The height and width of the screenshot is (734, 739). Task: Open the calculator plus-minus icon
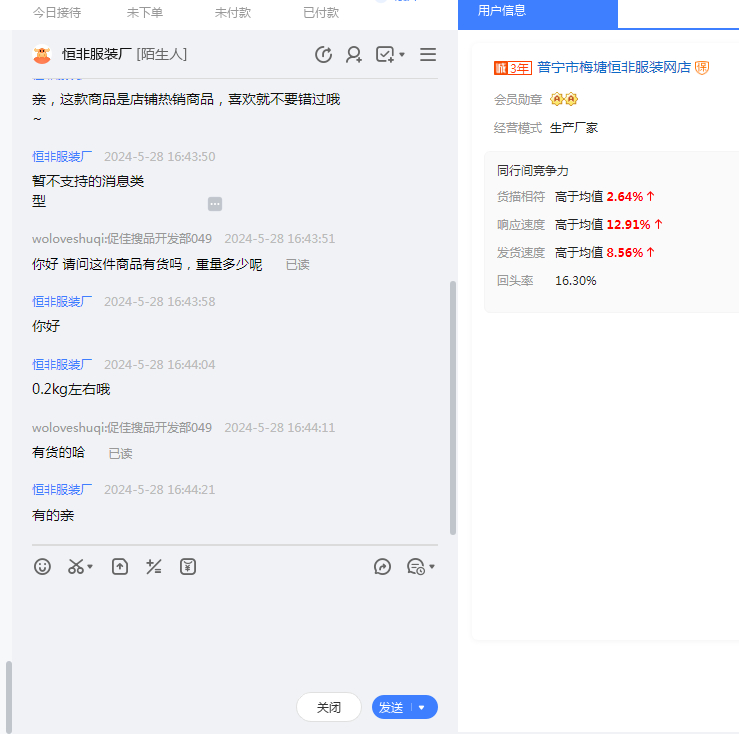tap(154, 566)
